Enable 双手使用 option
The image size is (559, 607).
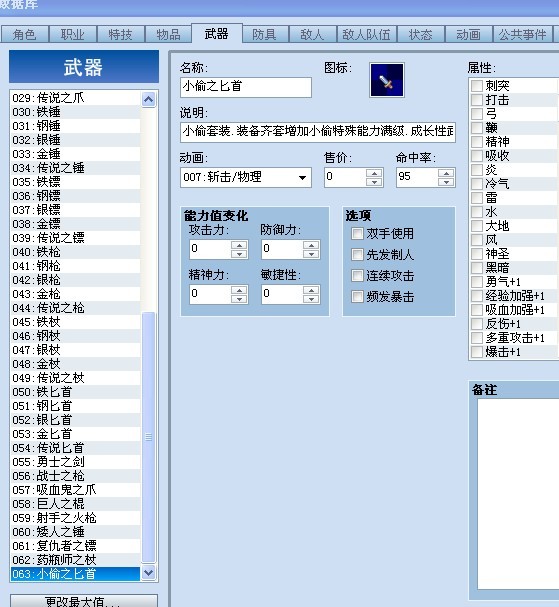coord(357,233)
